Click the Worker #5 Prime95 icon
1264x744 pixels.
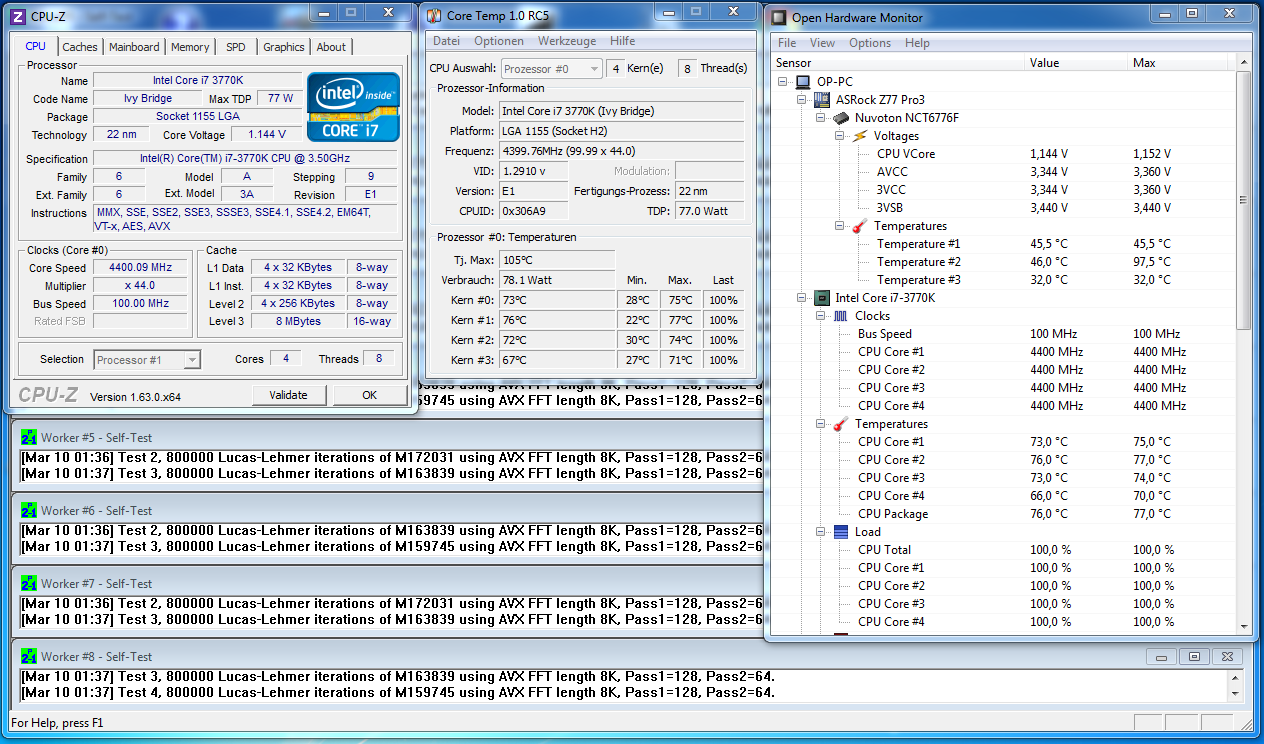tap(29, 437)
